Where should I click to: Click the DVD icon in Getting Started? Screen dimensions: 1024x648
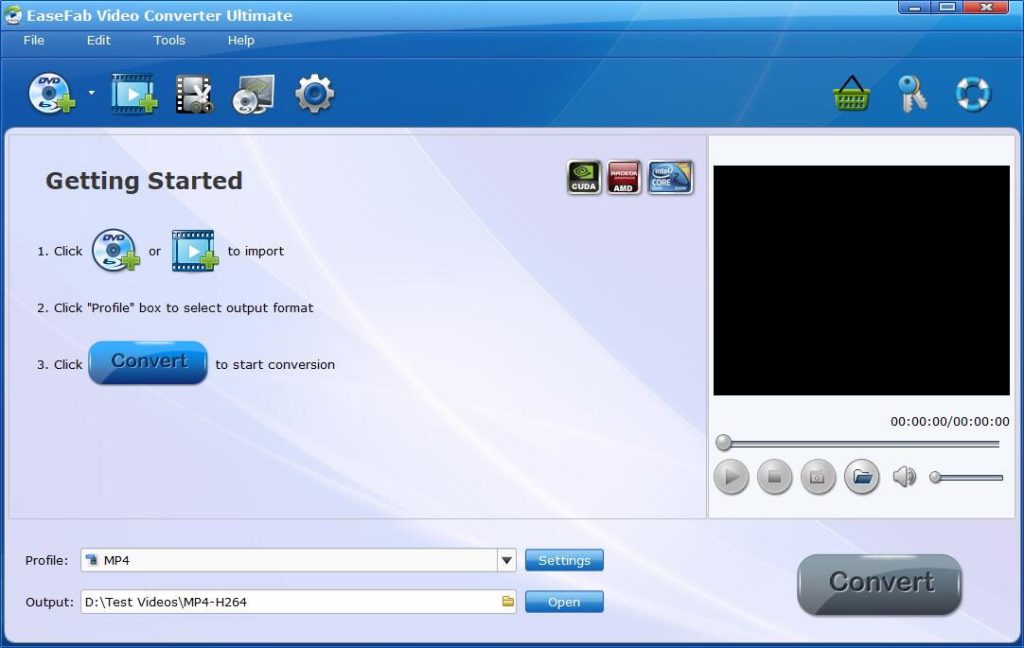(x=116, y=250)
